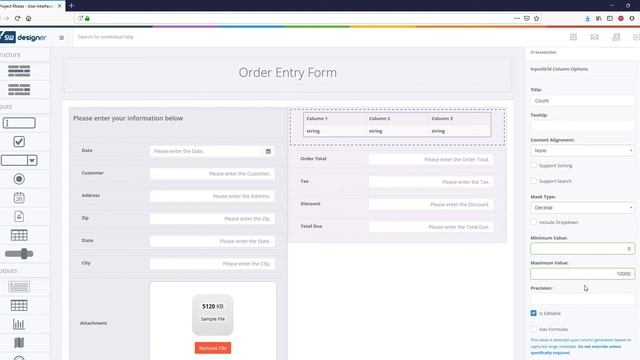Click the Customer input field

pos(212,174)
